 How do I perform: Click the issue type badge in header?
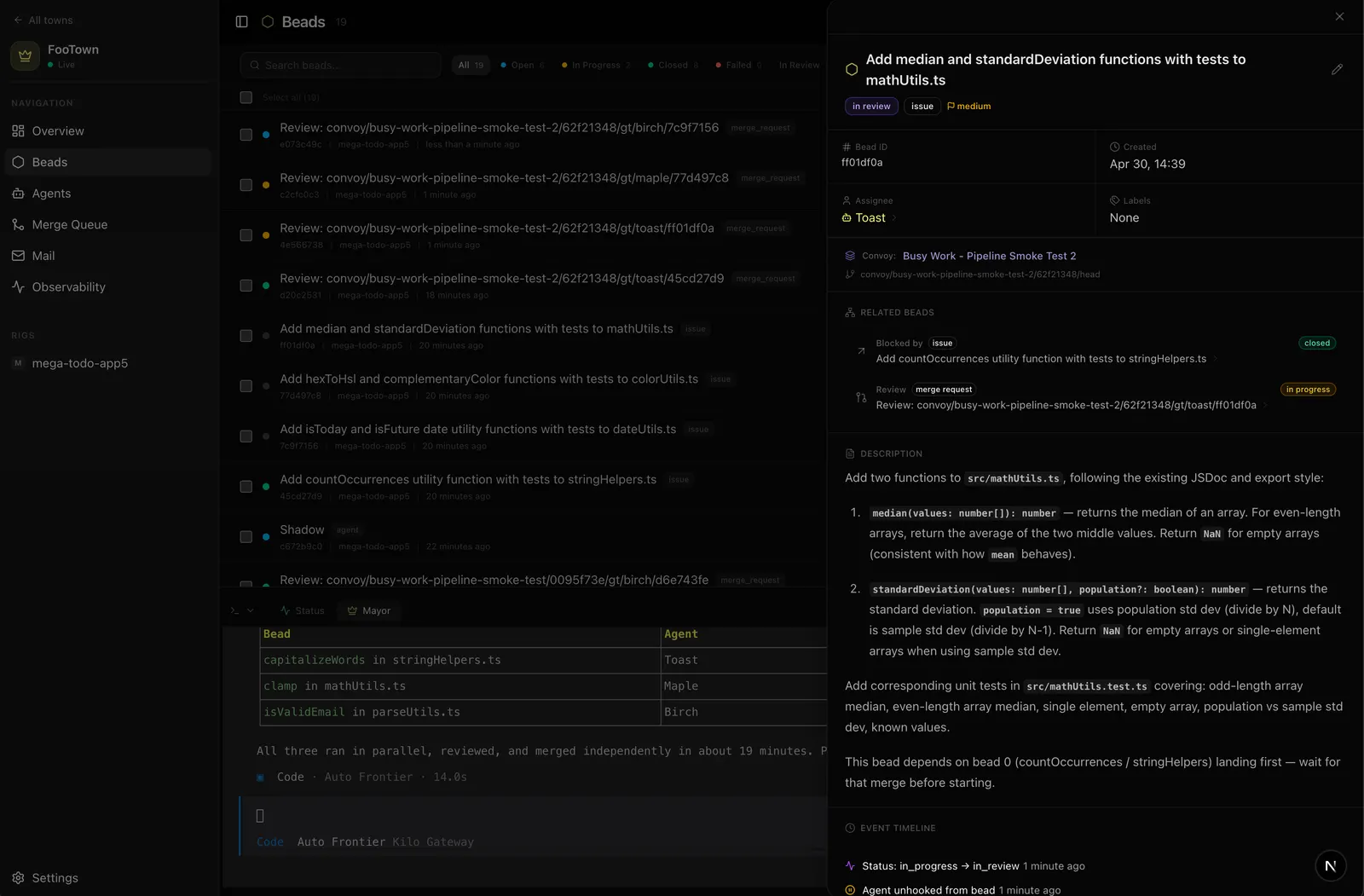point(922,106)
